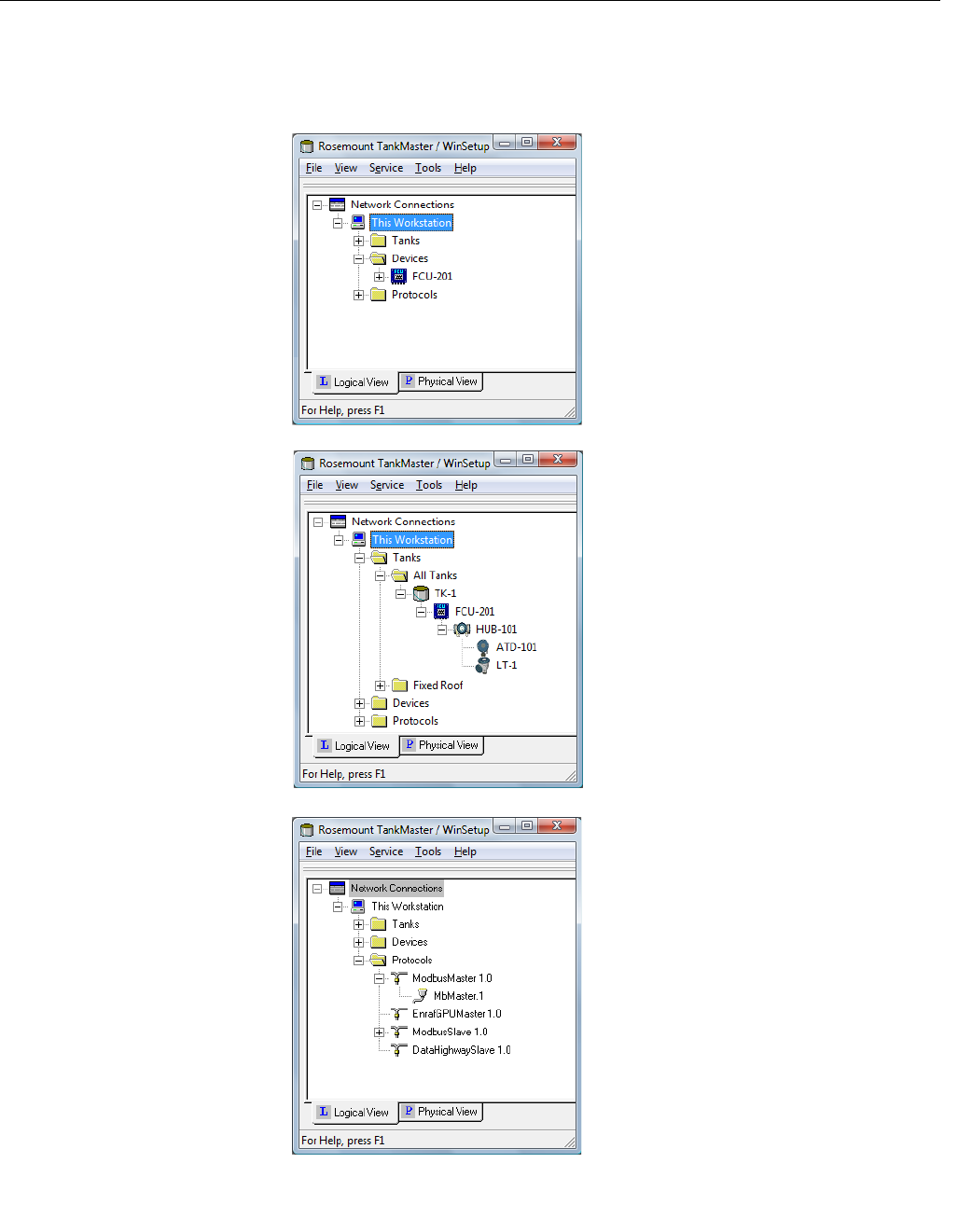This screenshot has height=1232, width=958.
Task: Collapse Protocols node in bottom window
Action: pos(358,960)
